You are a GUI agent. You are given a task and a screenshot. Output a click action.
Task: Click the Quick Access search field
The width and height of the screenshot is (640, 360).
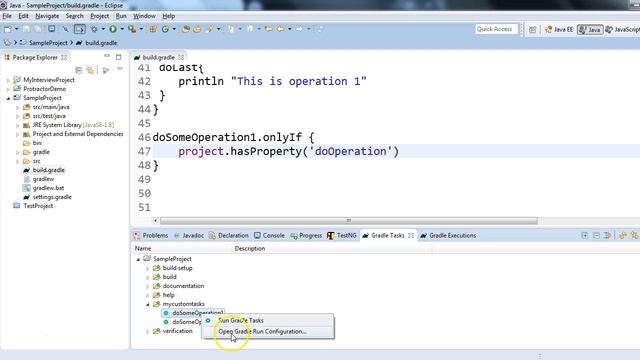[x=496, y=29]
